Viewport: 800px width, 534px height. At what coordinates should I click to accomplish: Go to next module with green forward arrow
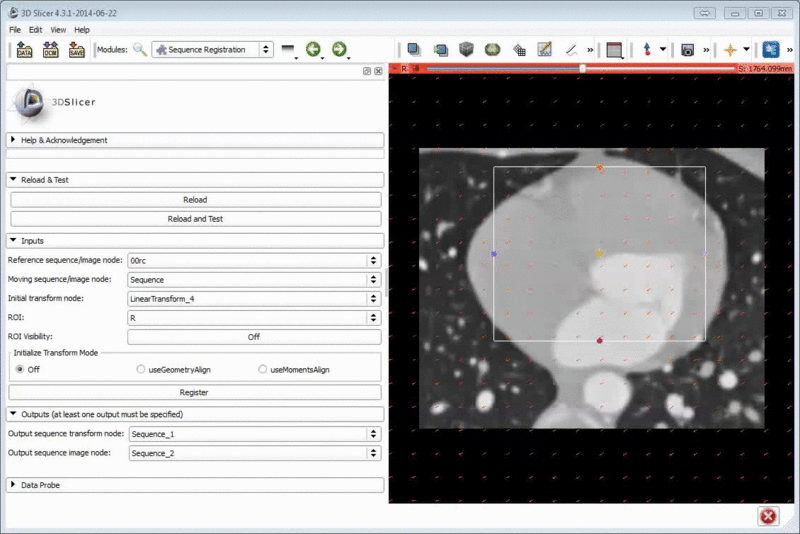click(x=339, y=49)
